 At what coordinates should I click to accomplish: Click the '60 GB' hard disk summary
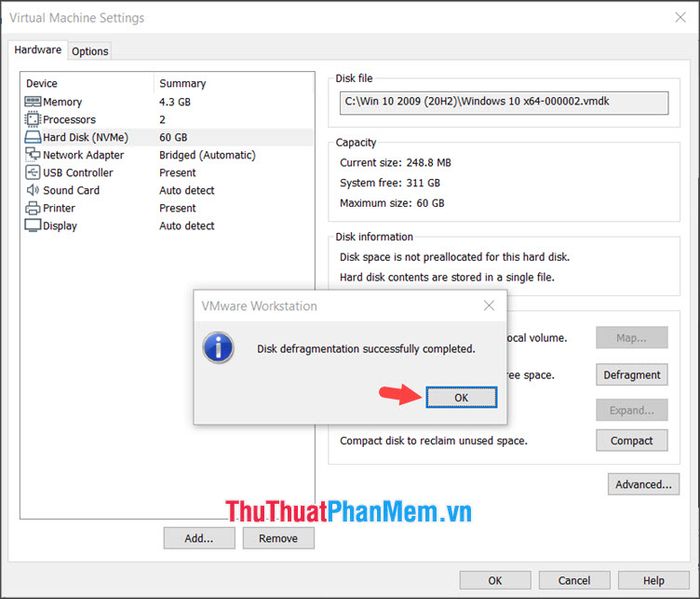point(173,137)
